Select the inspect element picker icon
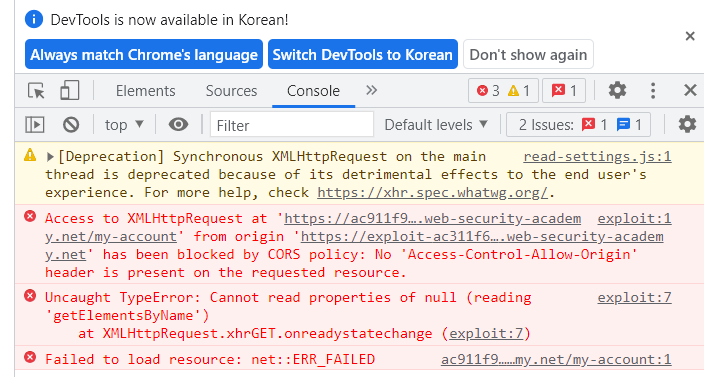 pos(36,91)
